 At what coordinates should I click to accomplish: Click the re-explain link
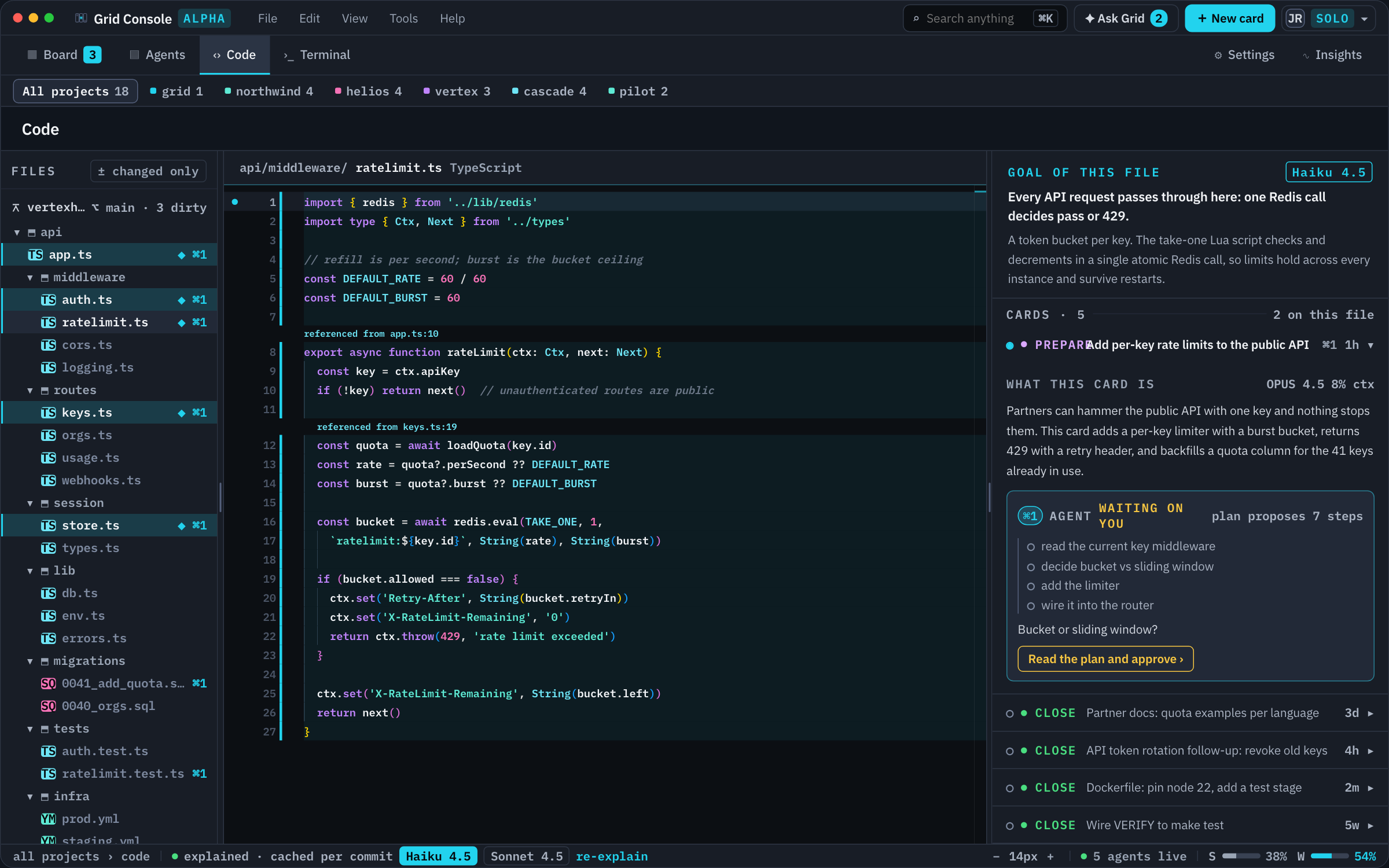coord(612,856)
